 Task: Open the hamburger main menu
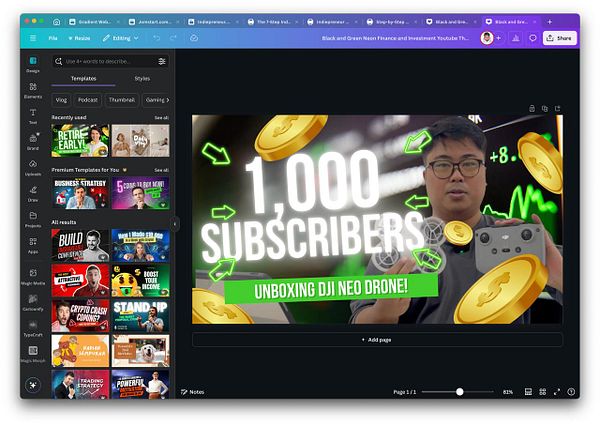[33, 38]
